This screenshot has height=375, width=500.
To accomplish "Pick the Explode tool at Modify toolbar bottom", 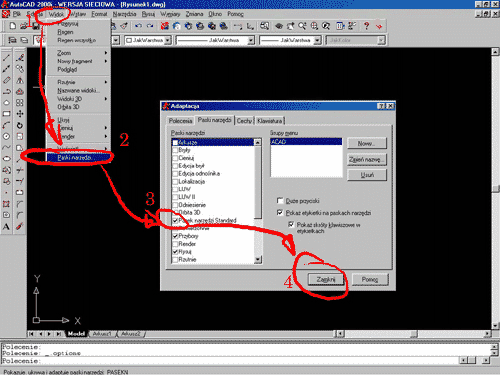I will [20, 227].
